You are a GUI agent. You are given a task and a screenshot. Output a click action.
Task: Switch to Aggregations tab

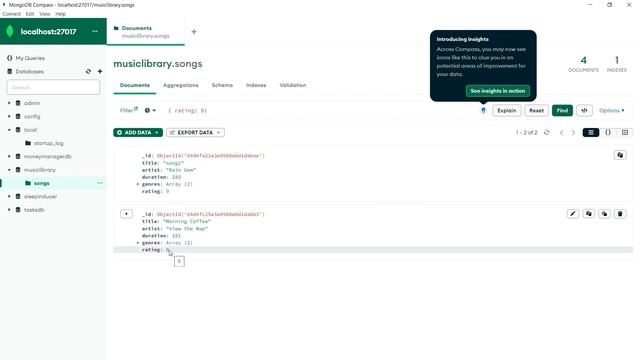pos(180,85)
